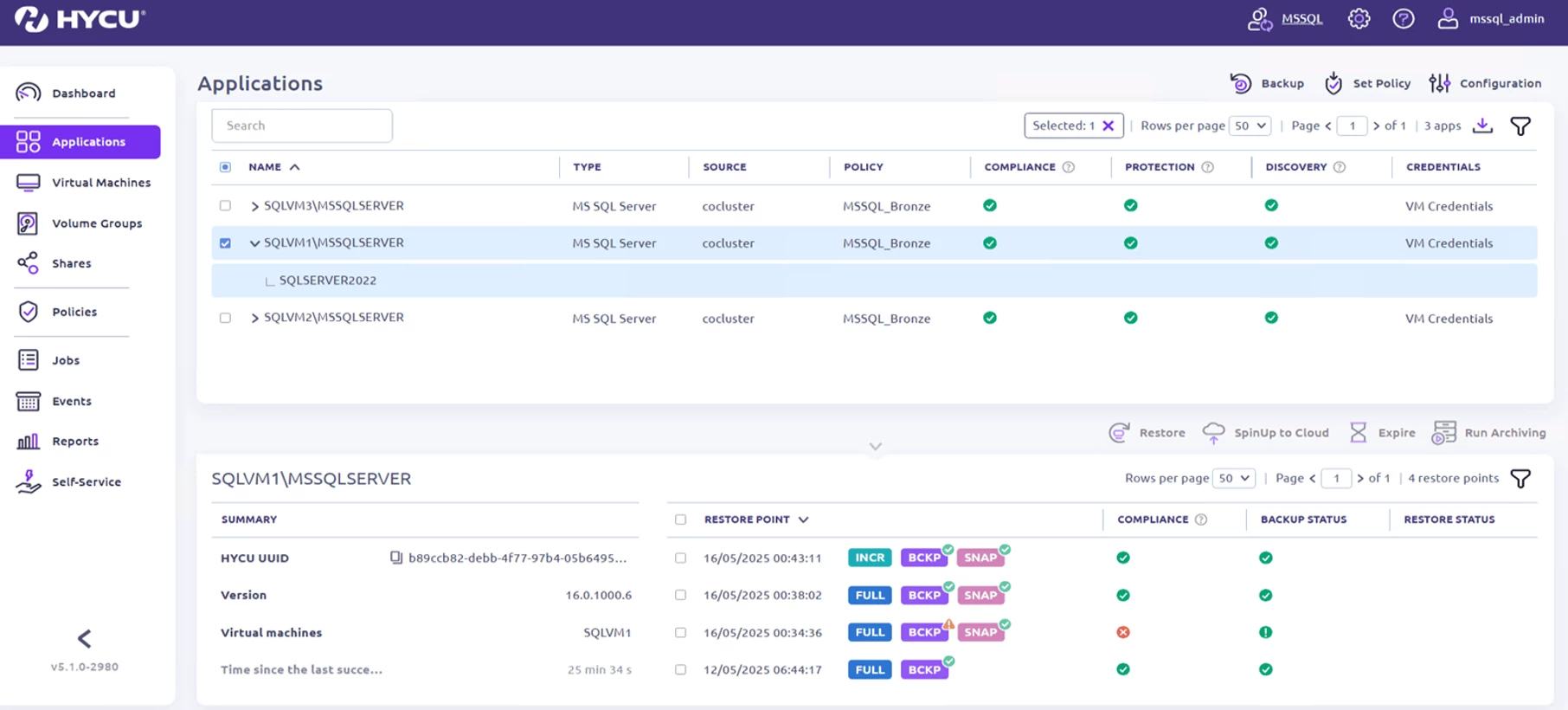Sort by RESTORE POINT column arrow

pos(803,520)
